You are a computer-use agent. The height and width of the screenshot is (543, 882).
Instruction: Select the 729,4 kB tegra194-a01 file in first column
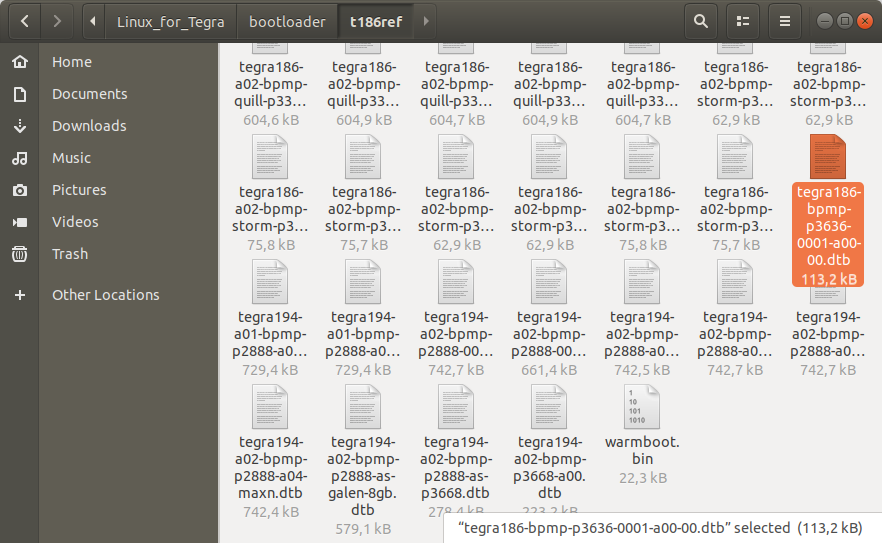click(270, 282)
